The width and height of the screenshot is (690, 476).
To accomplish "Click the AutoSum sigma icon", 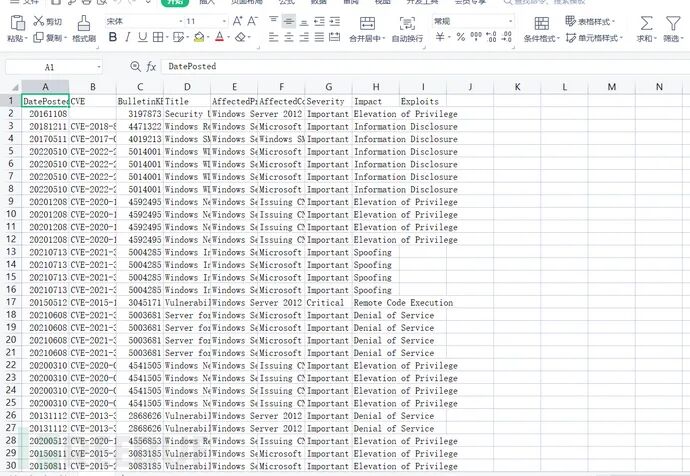I will pos(646,23).
